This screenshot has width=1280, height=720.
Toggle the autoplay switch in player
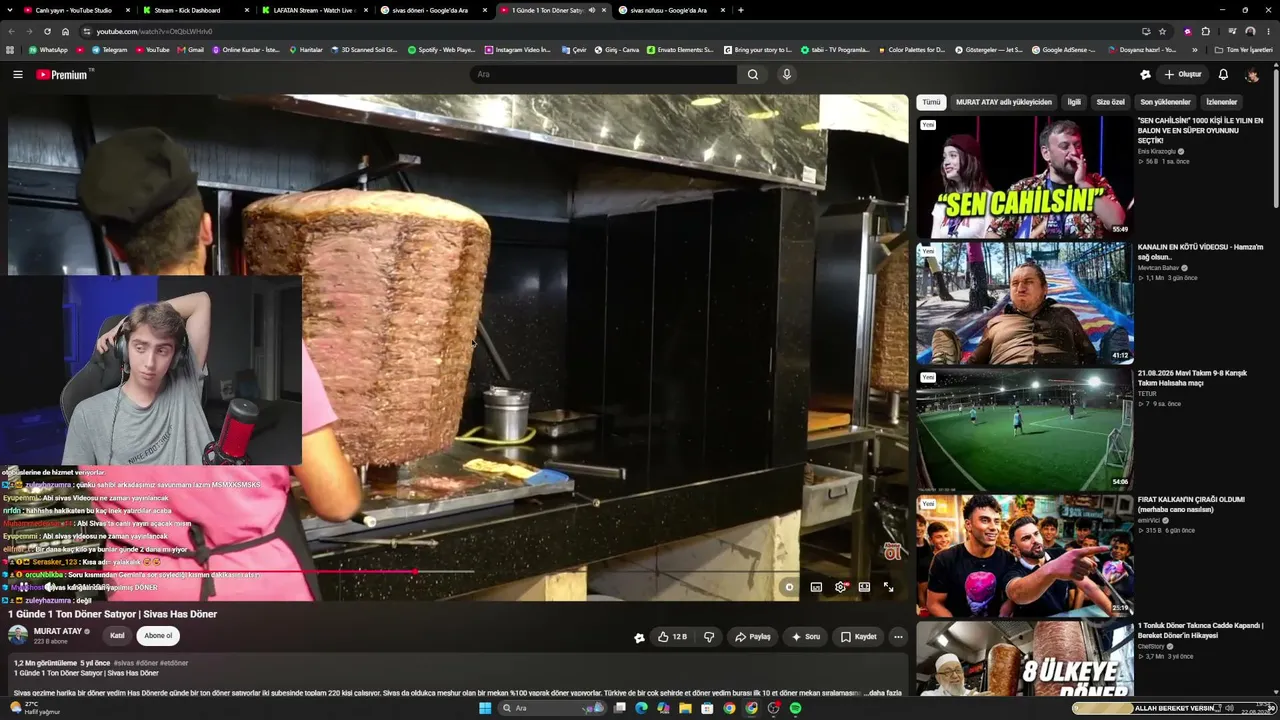click(788, 587)
